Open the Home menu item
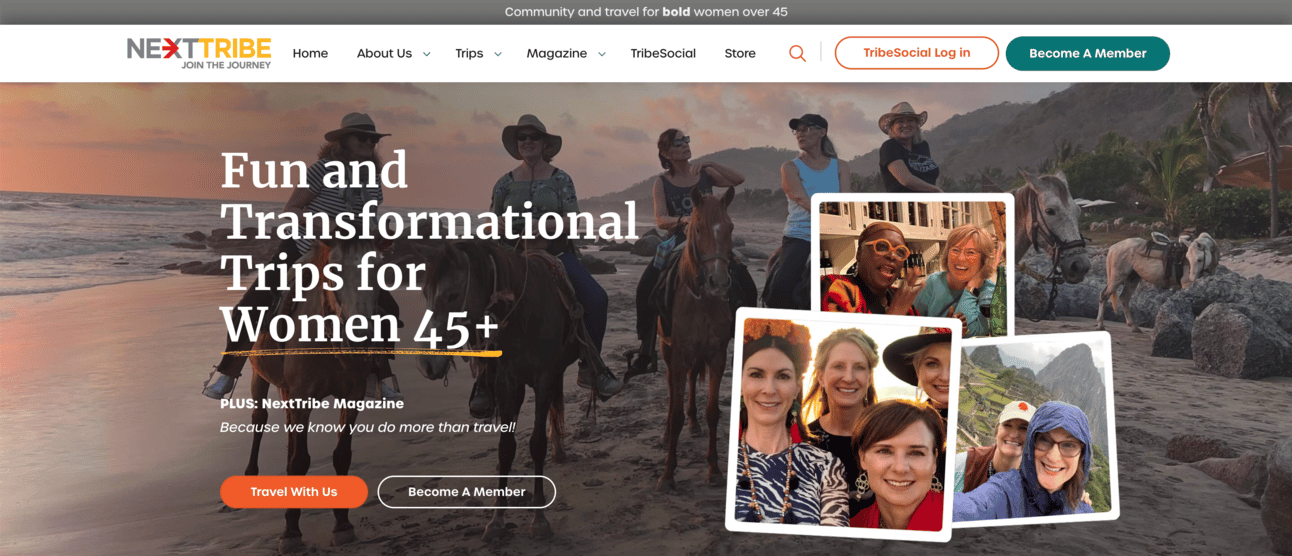1292x556 pixels. pos(310,53)
